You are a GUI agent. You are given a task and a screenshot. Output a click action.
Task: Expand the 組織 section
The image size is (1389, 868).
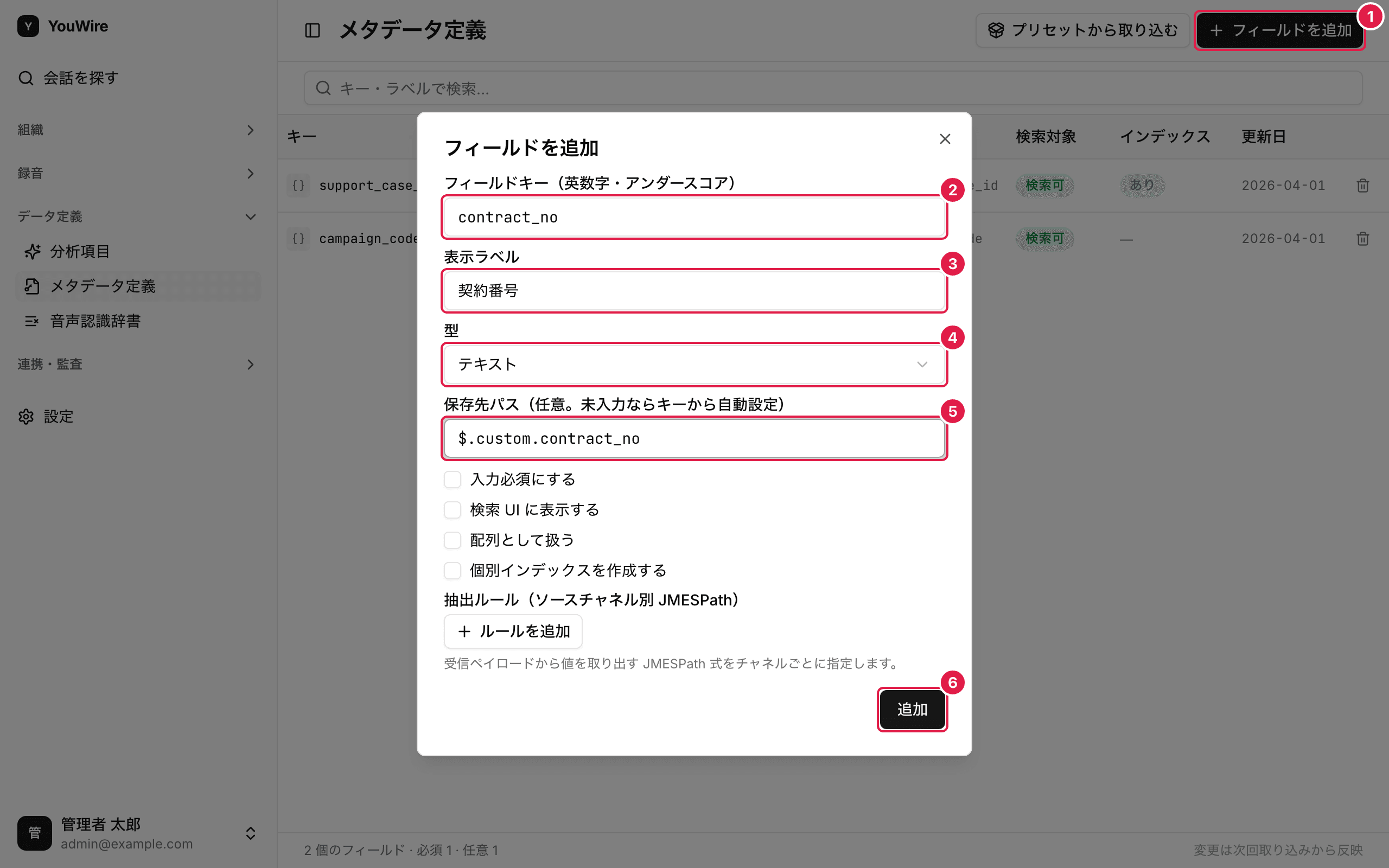pyautogui.click(x=137, y=130)
